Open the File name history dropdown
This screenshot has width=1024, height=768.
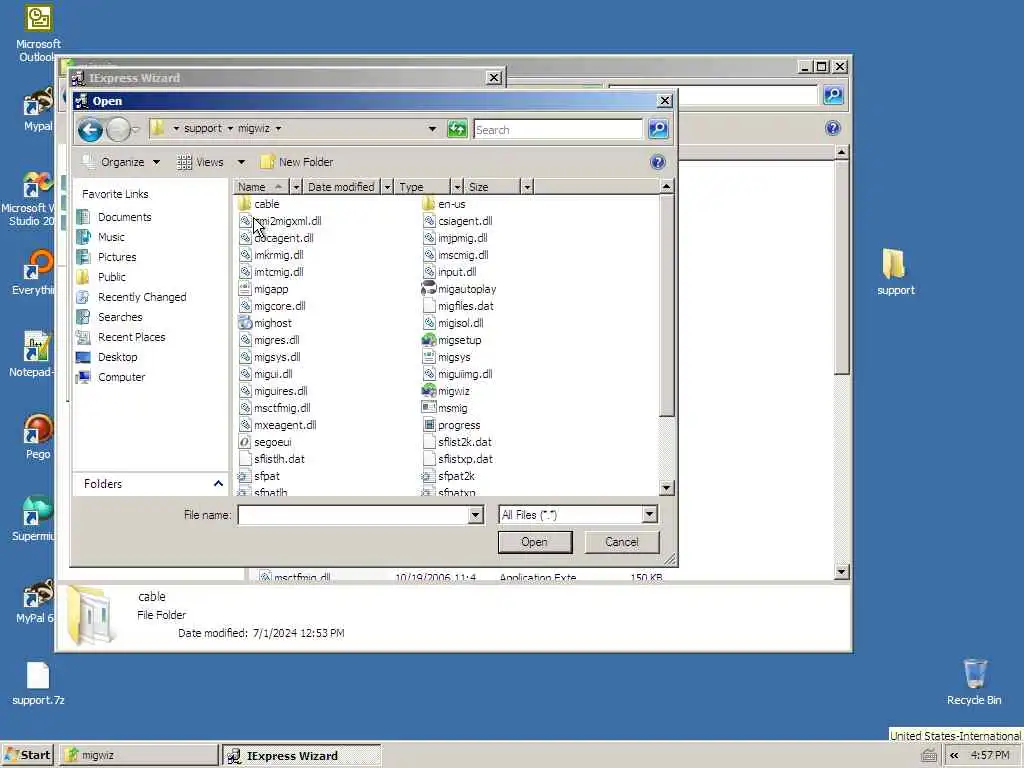(475, 515)
